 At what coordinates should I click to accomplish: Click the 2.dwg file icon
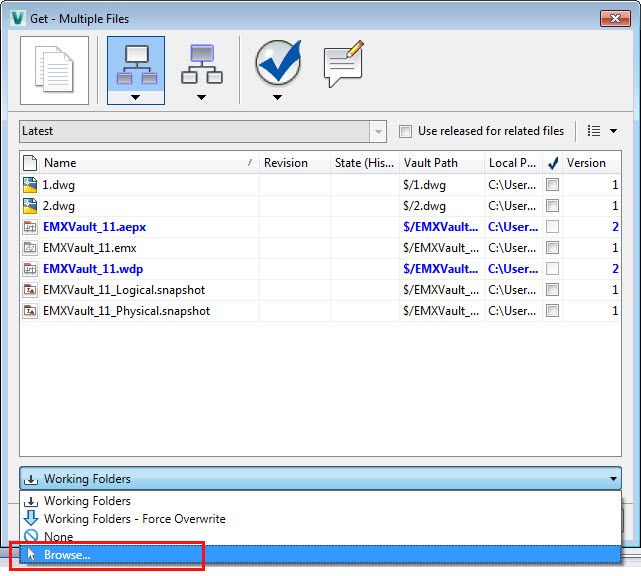pos(30,206)
